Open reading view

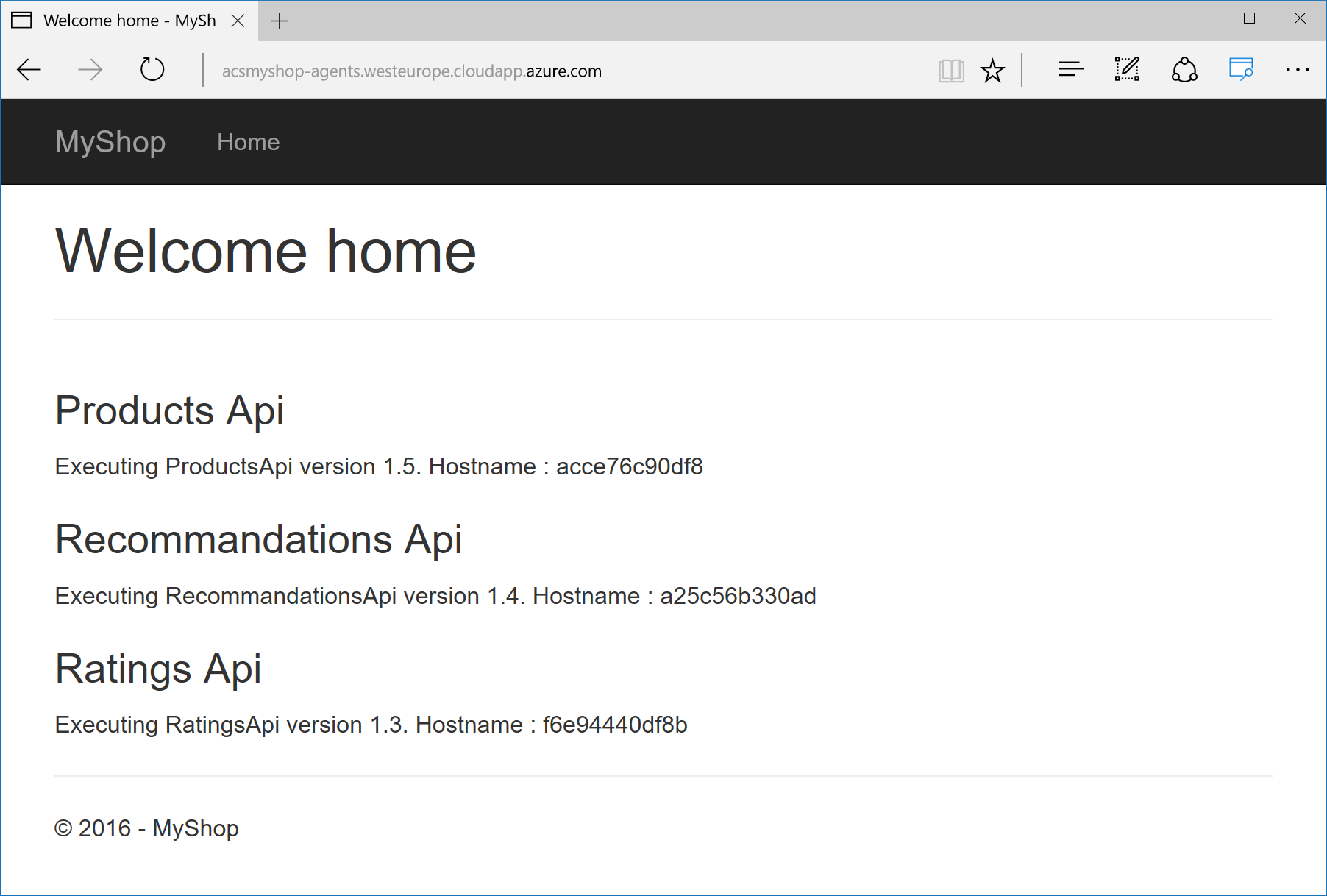[x=951, y=71]
